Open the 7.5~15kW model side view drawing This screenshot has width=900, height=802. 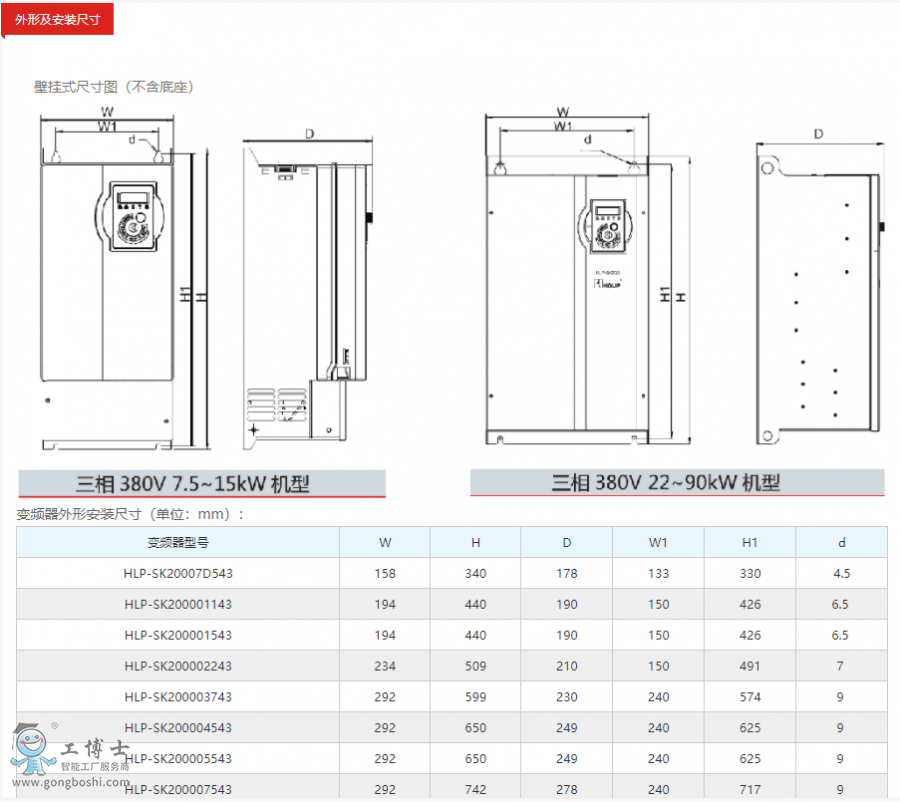pyautogui.click(x=307, y=290)
